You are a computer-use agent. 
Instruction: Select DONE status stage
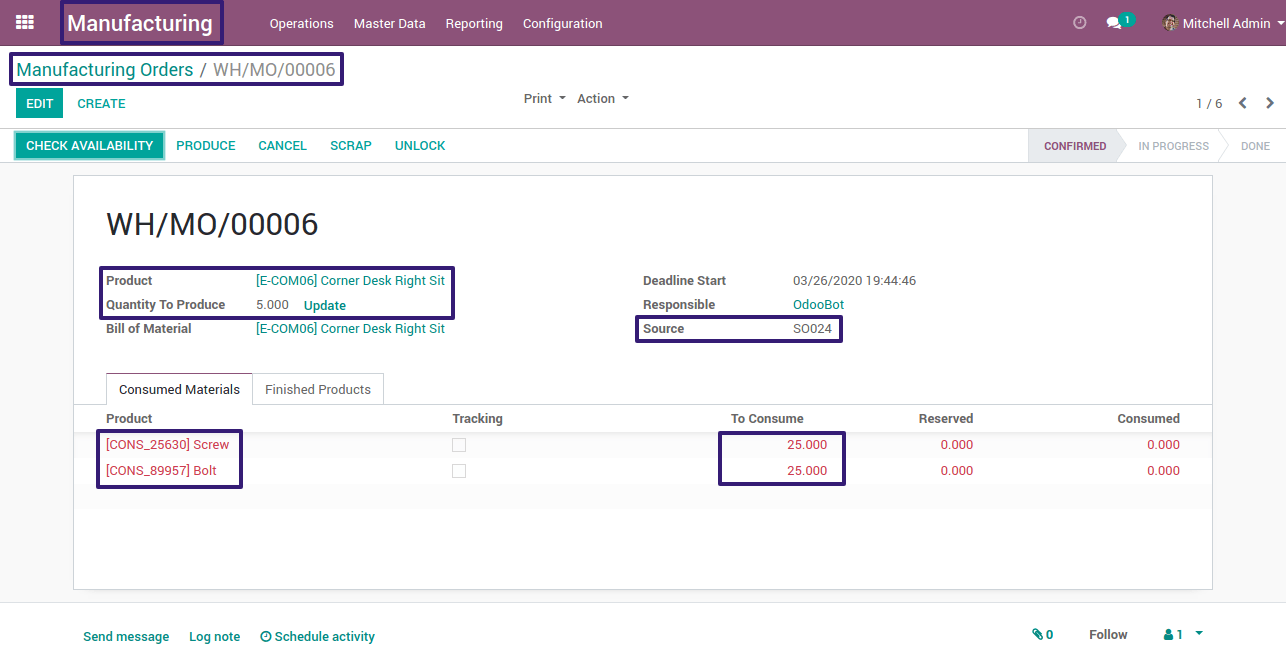point(1255,146)
